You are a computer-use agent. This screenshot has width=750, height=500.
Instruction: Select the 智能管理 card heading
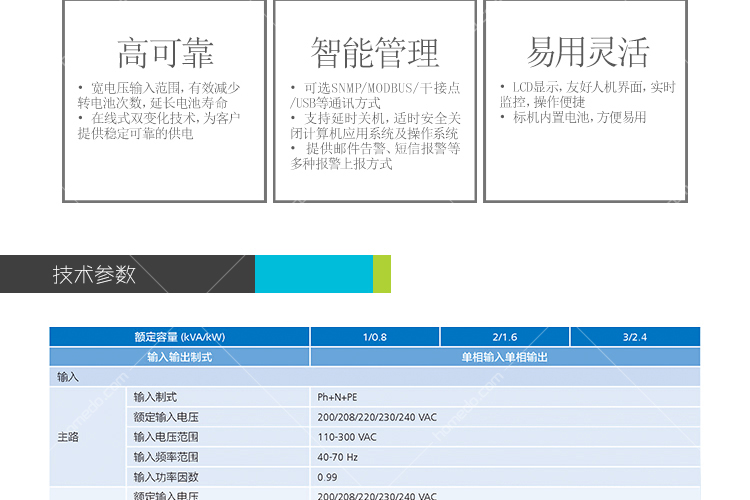[374, 52]
